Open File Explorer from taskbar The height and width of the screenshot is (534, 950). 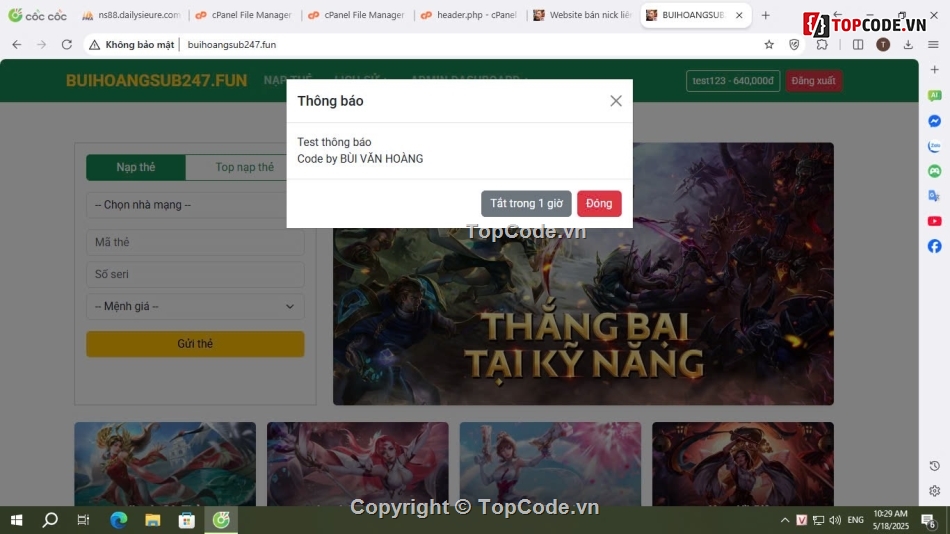pyautogui.click(x=153, y=519)
